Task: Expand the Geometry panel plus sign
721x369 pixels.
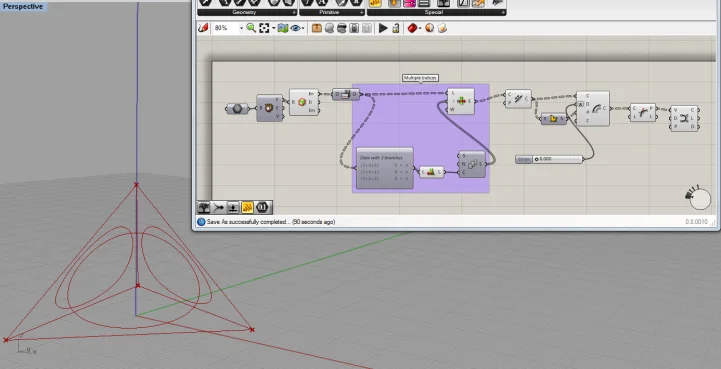Action: 294,12
